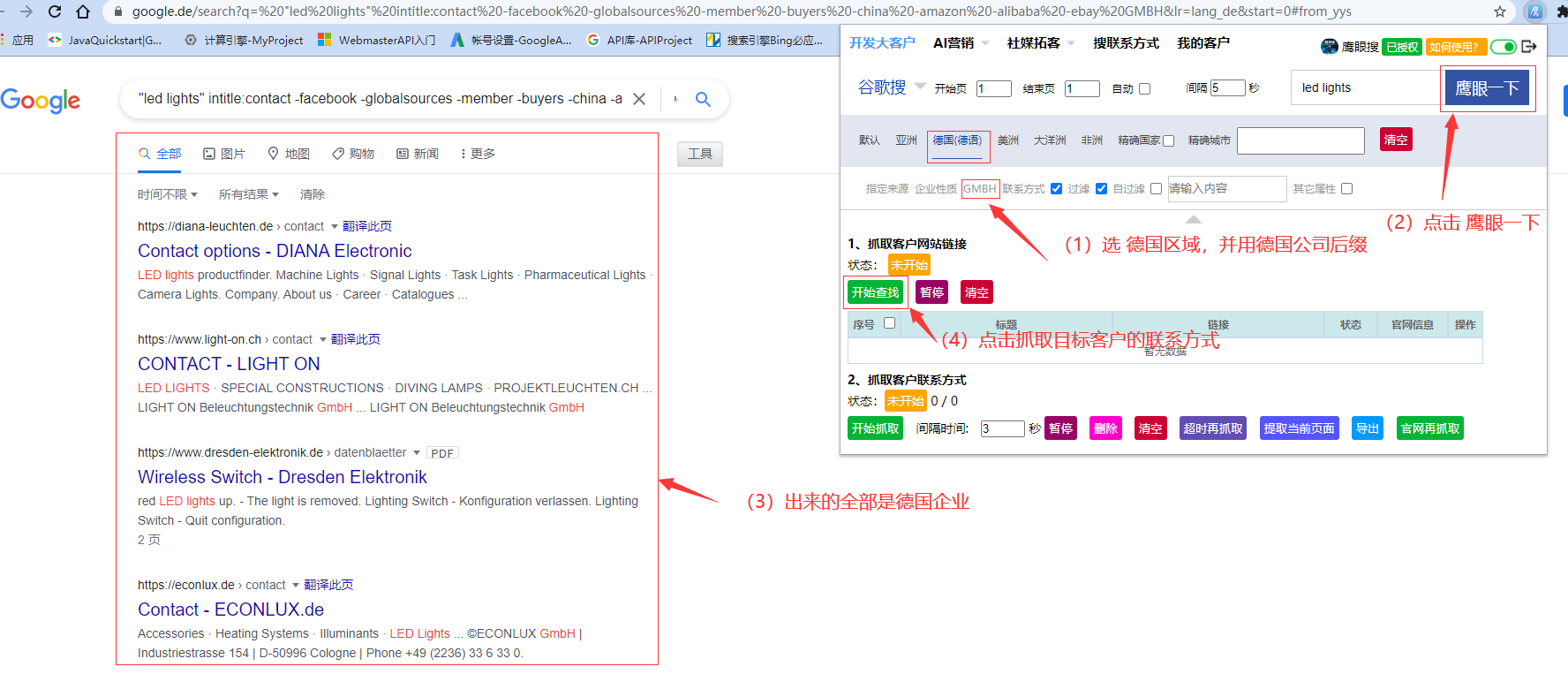Select the 德国(德语) region option

coord(957,140)
